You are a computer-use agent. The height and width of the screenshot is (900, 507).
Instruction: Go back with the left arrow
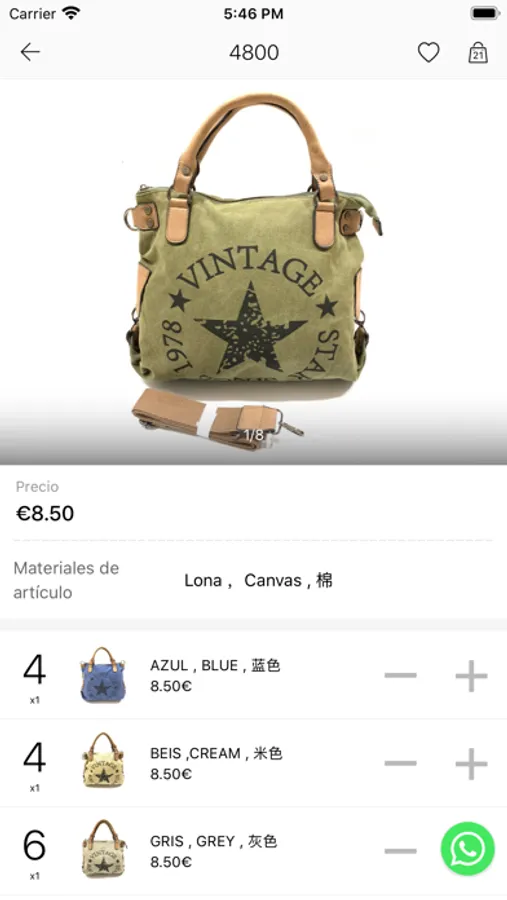point(30,52)
